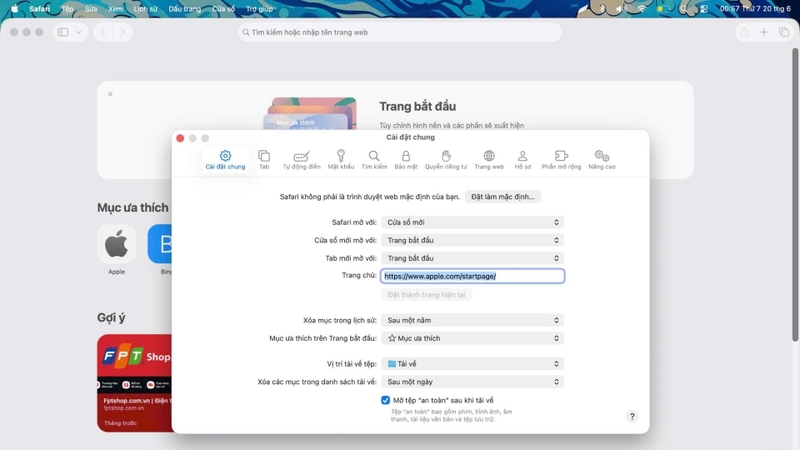Expand Tab mới mở với dropdown

472,258
